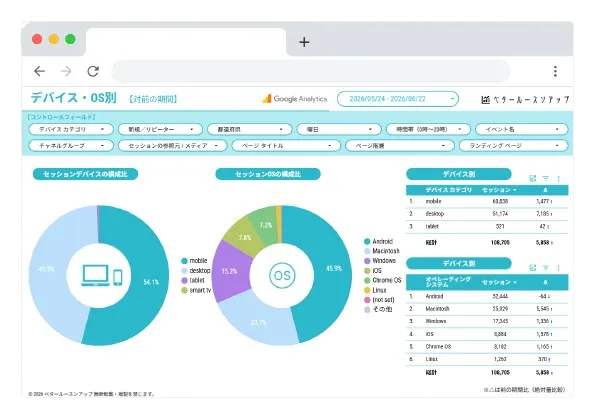Click the 7.8% iOS segment of OS donut

(245, 238)
